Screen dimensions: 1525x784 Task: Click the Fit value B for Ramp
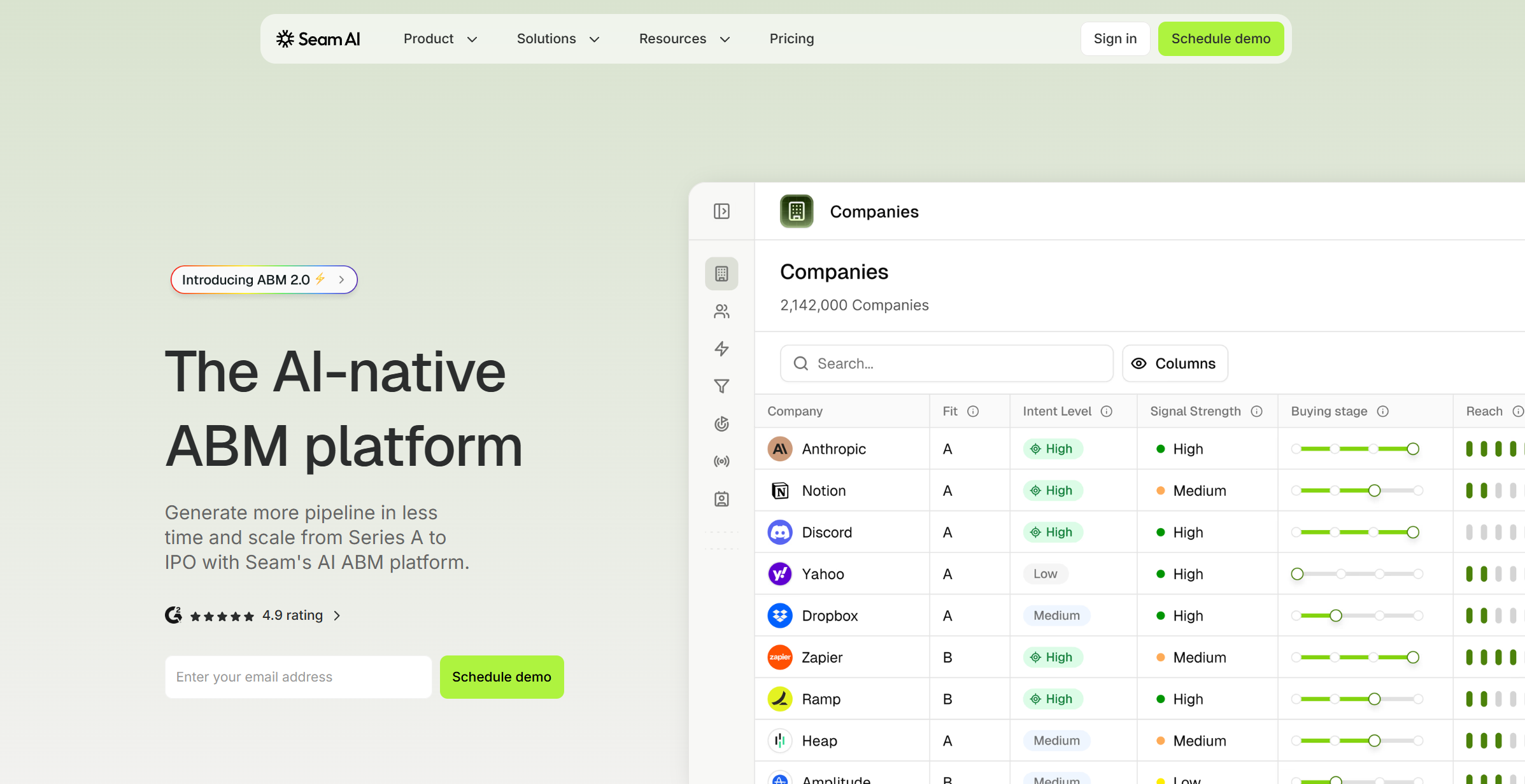click(947, 699)
